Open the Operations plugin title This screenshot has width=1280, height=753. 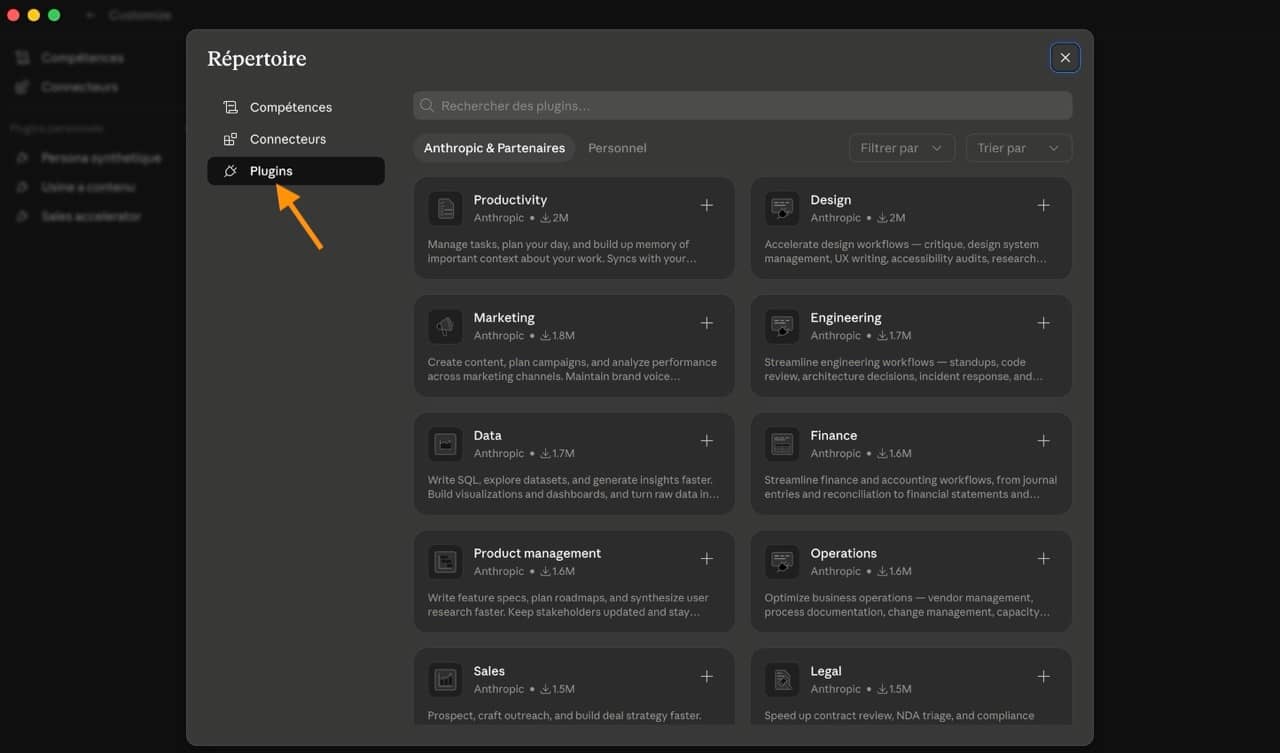click(x=844, y=554)
